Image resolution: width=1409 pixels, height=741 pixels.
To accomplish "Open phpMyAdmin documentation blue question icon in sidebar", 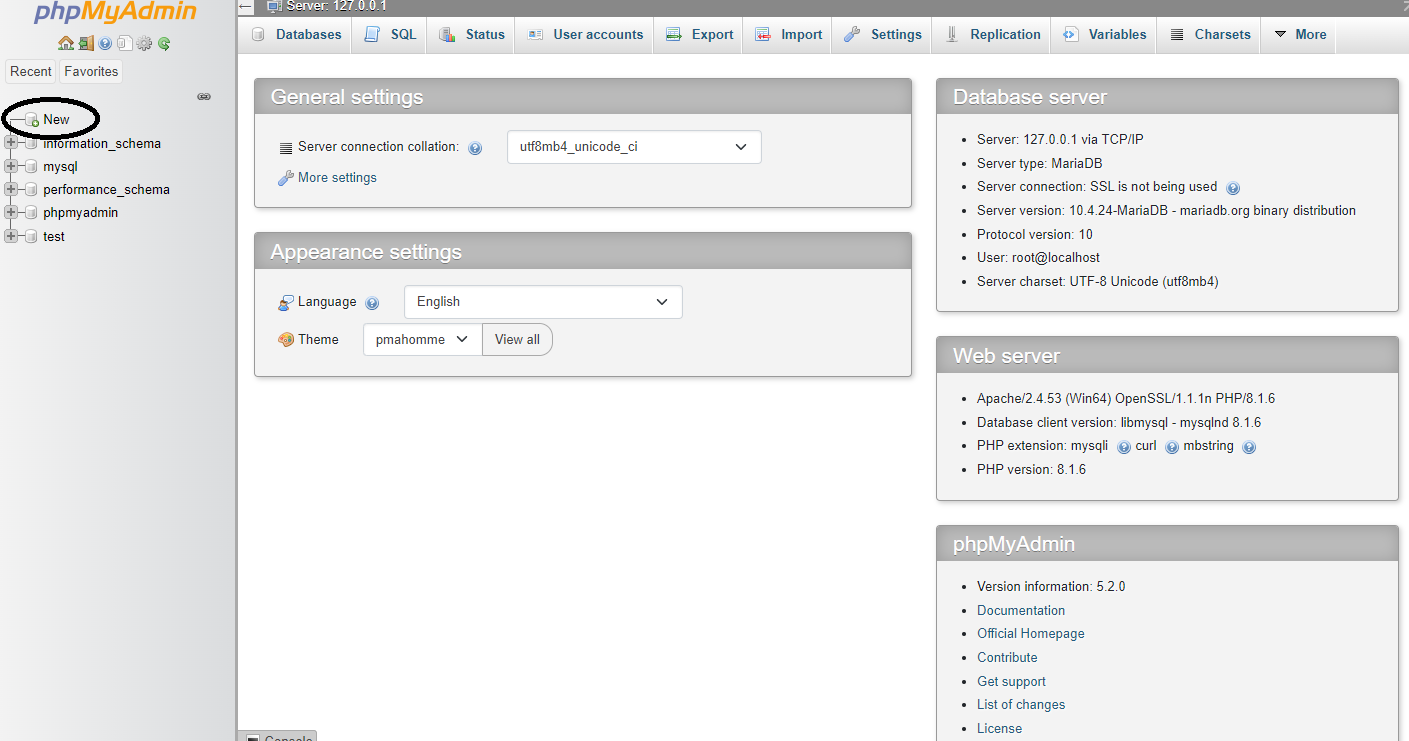I will point(105,43).
